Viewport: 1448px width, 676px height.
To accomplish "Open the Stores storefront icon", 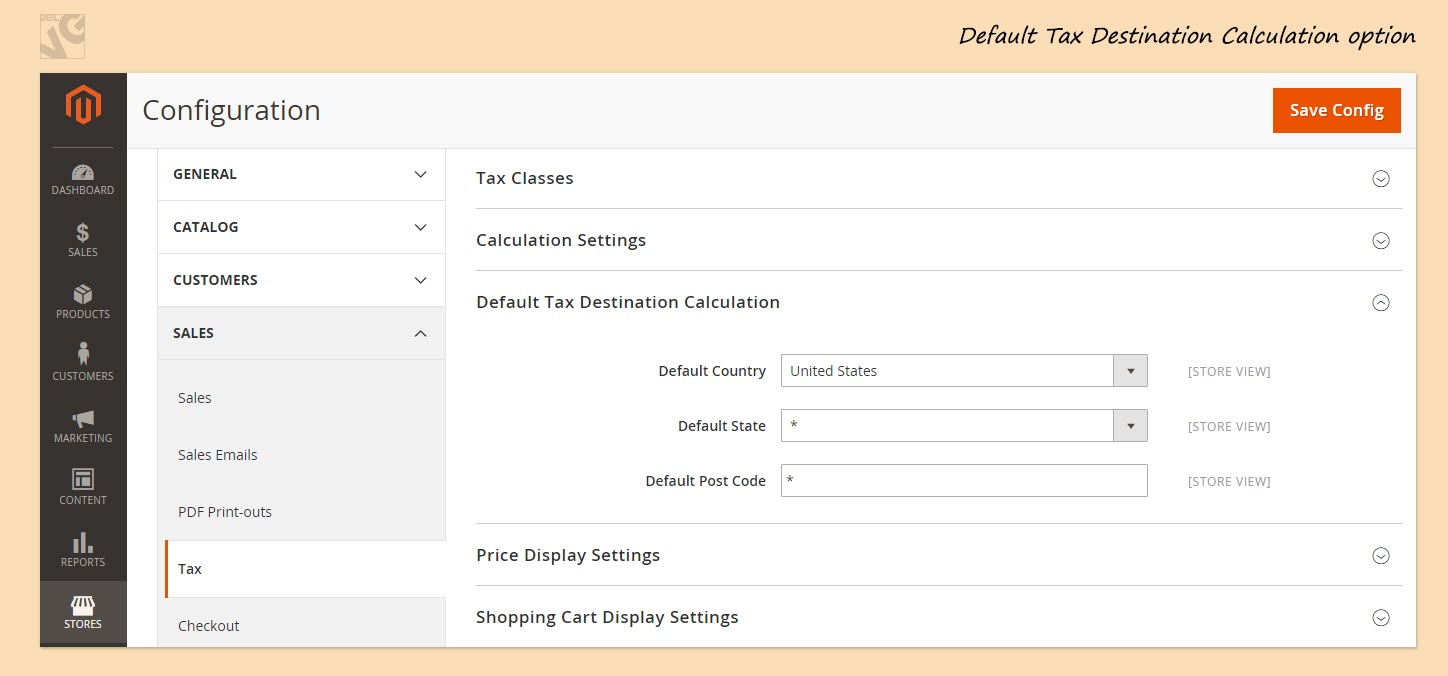I will 83,606.
